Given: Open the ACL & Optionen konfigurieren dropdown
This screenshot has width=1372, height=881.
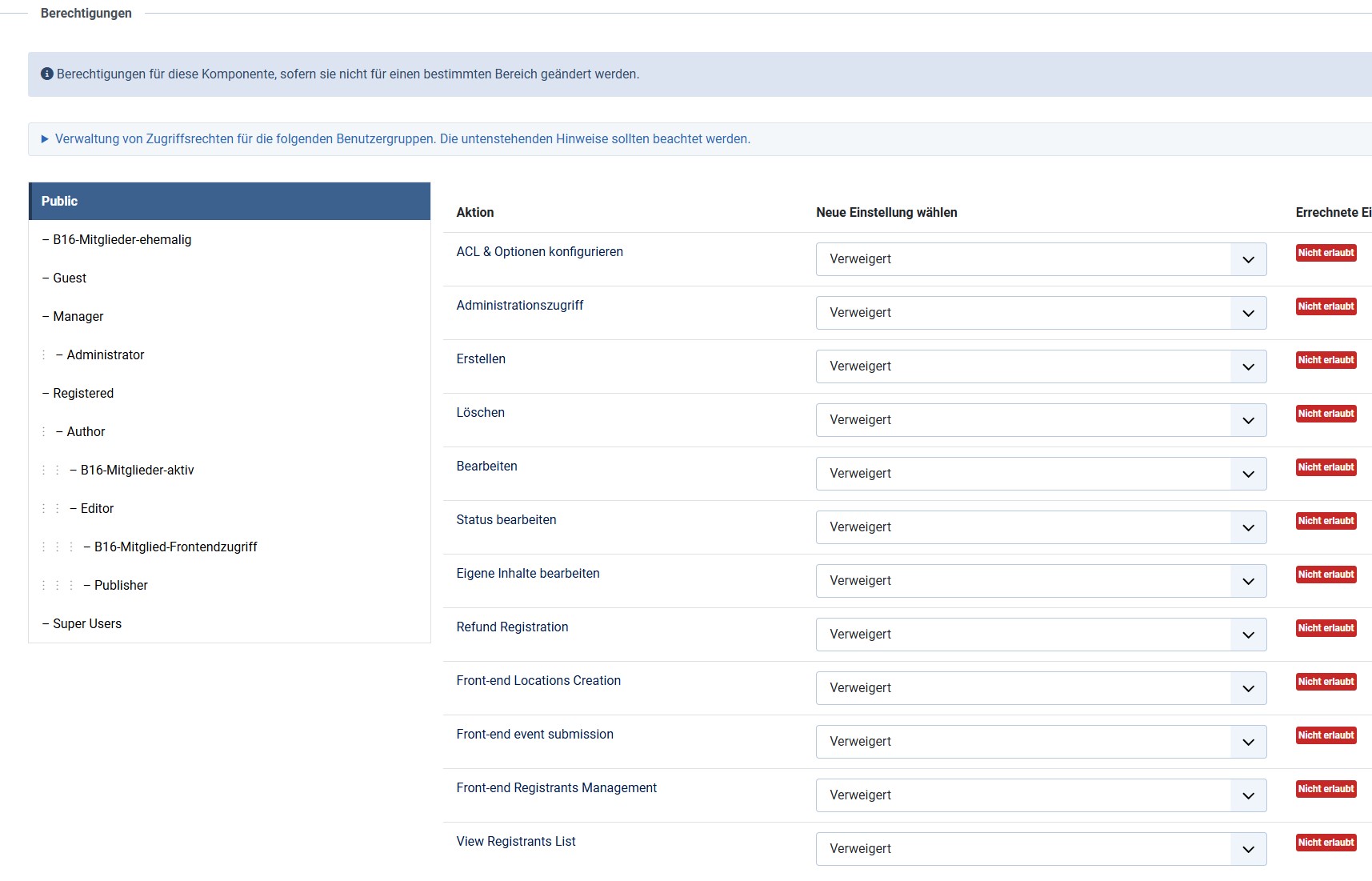Looking at the screenshot, I should tap(1040, 259).
